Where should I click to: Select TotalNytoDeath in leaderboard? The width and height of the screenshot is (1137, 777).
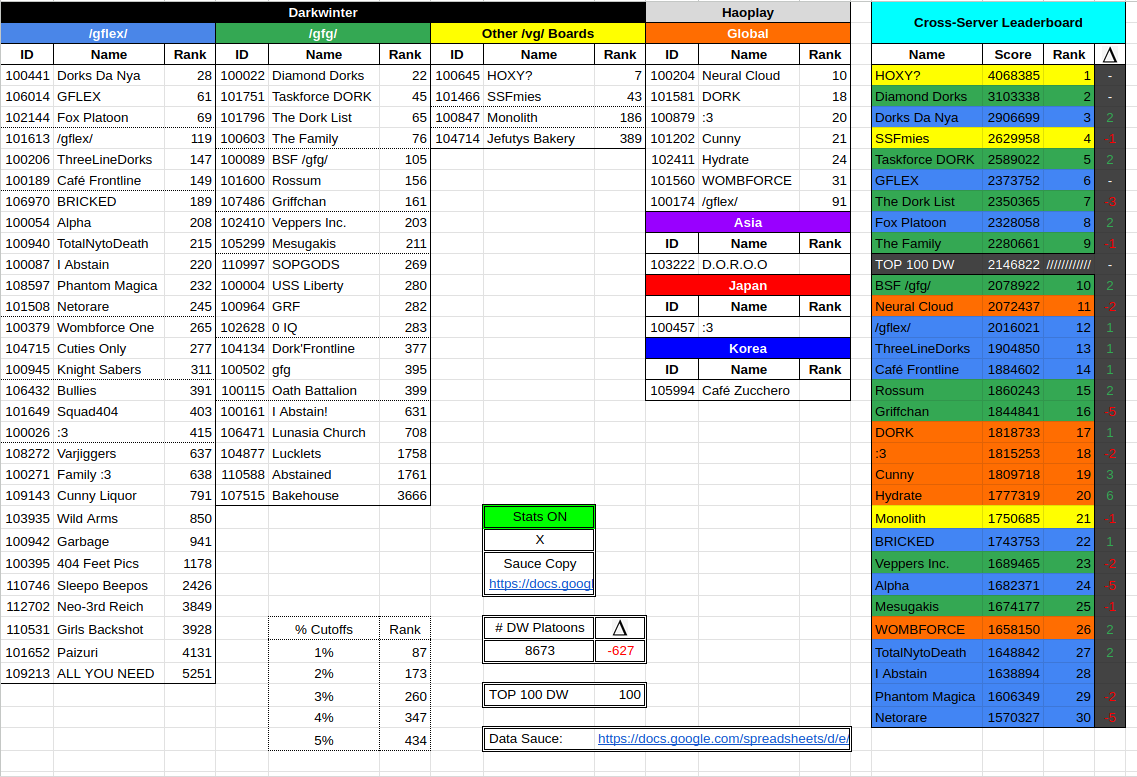pyautogui.click(x=927, y=652)
